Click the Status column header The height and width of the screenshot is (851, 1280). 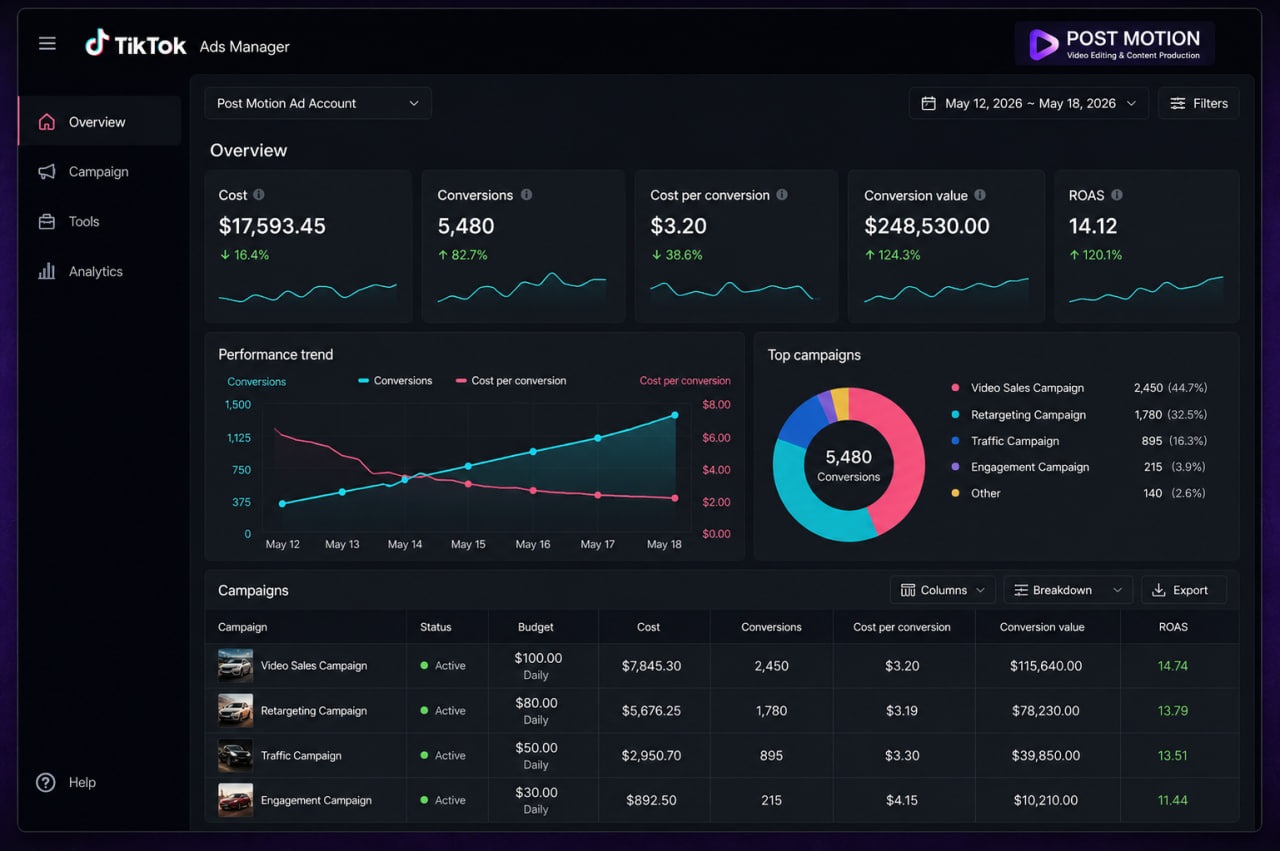436,627
